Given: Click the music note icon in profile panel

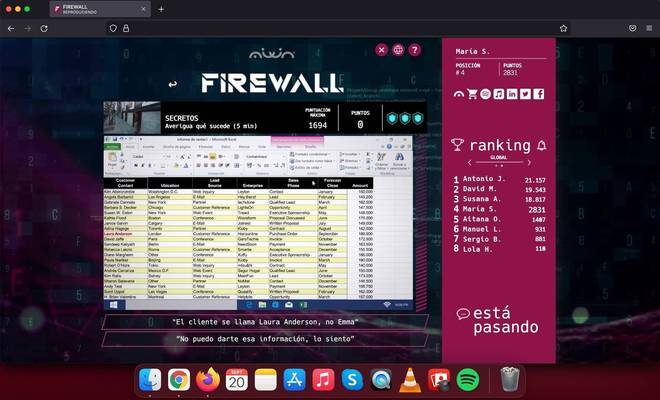Looking at the screenshot, I should coord(498,94).
